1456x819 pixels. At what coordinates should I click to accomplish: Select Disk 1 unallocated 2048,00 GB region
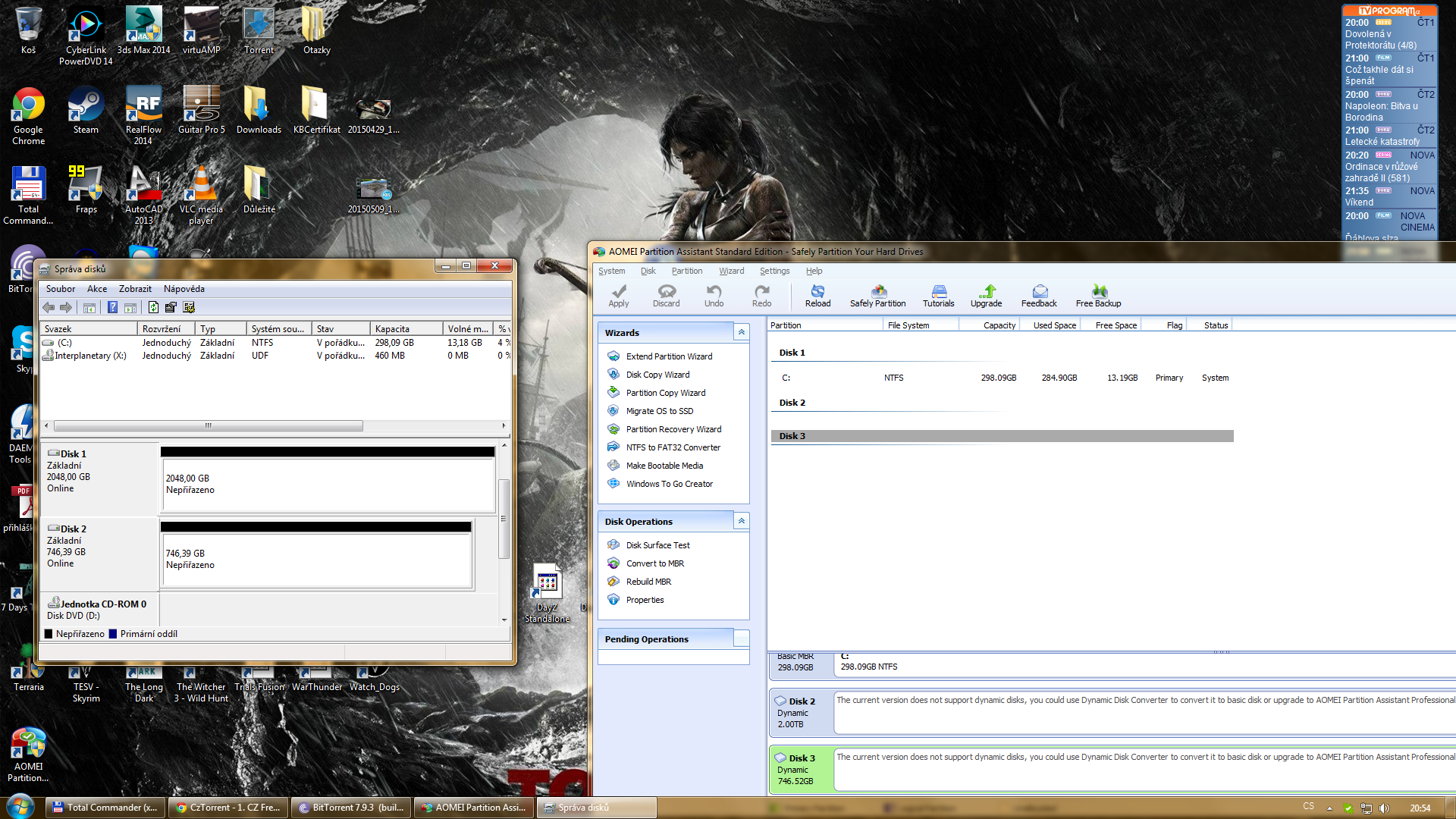[328, 484]
